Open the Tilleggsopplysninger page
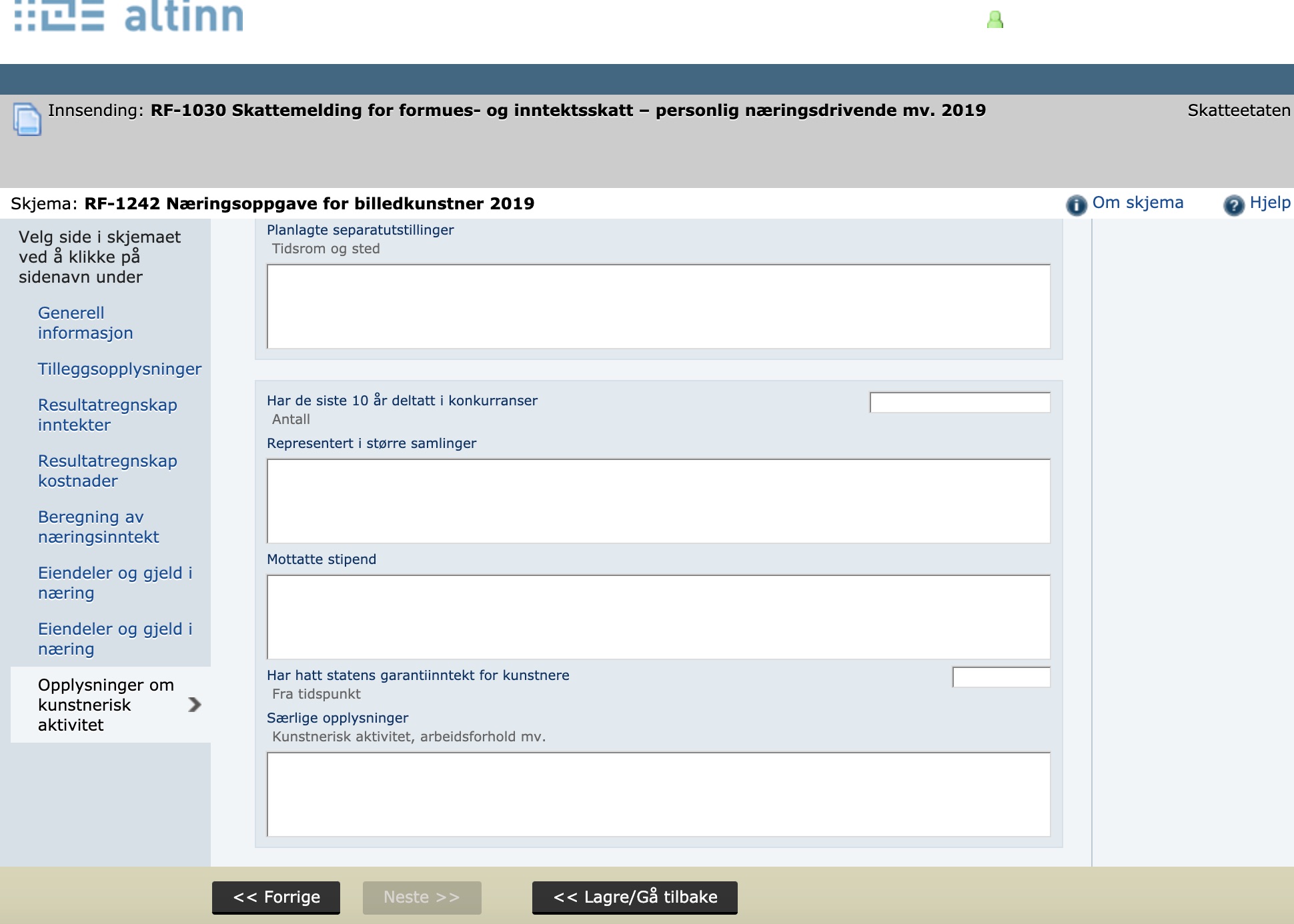 click(x=119, y=369)
